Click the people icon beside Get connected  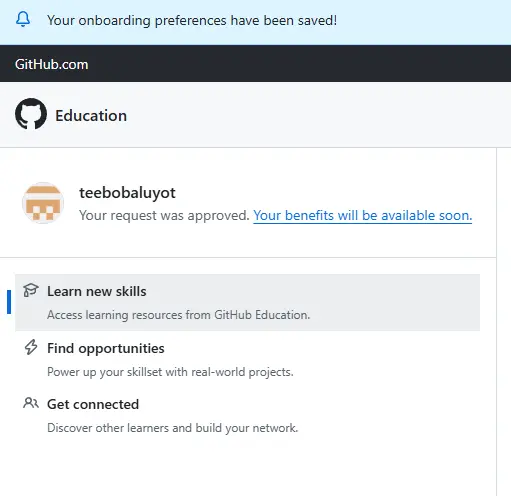tap(31, 403)
